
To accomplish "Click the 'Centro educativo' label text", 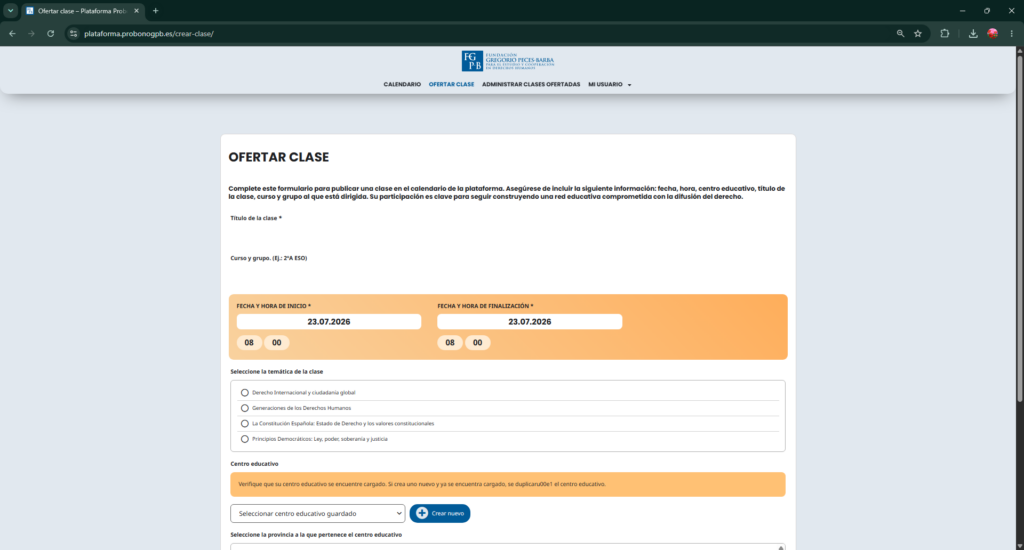I will [254, 464].
